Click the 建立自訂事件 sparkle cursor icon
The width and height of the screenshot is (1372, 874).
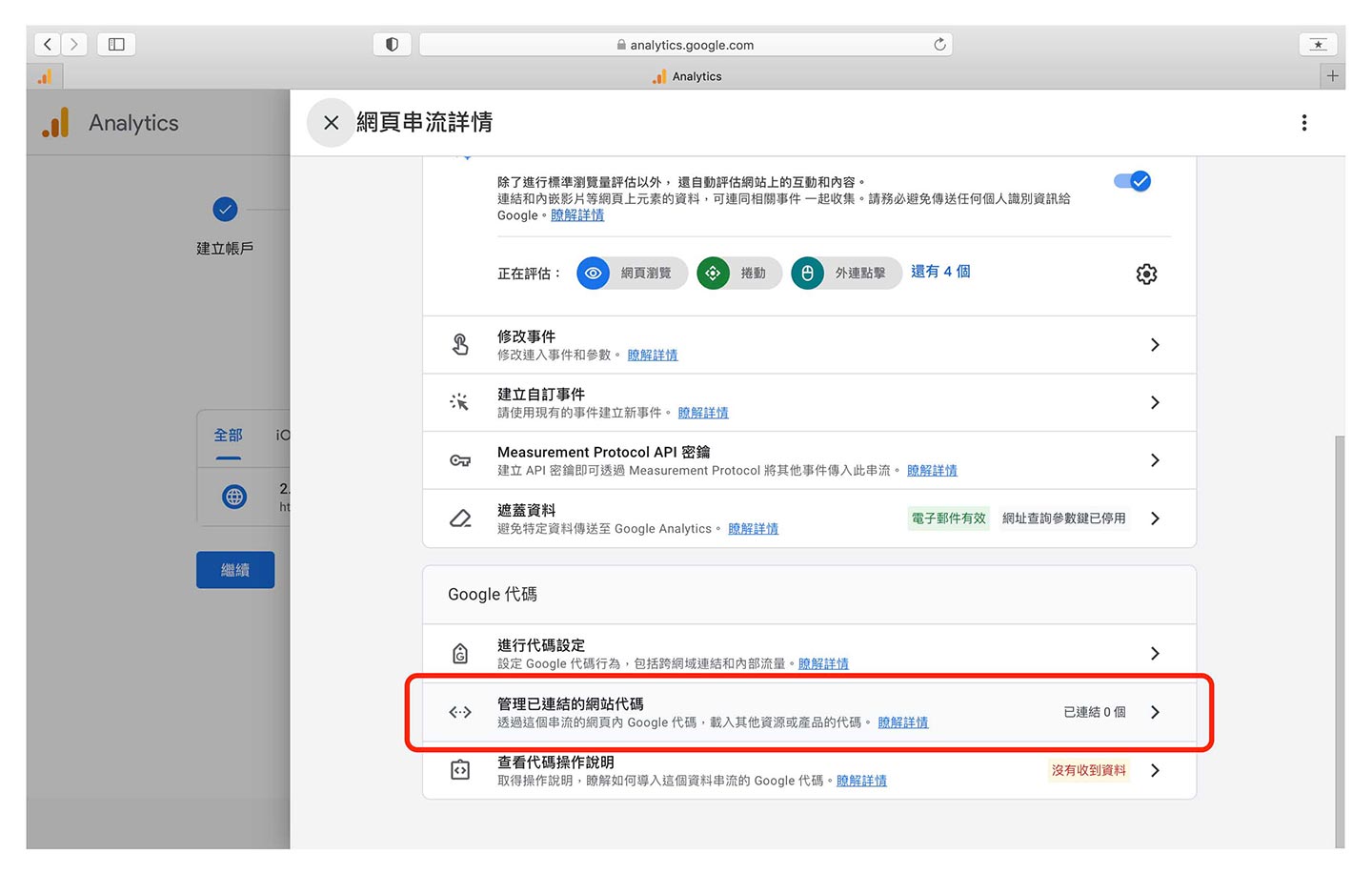[x=460, y=403]
